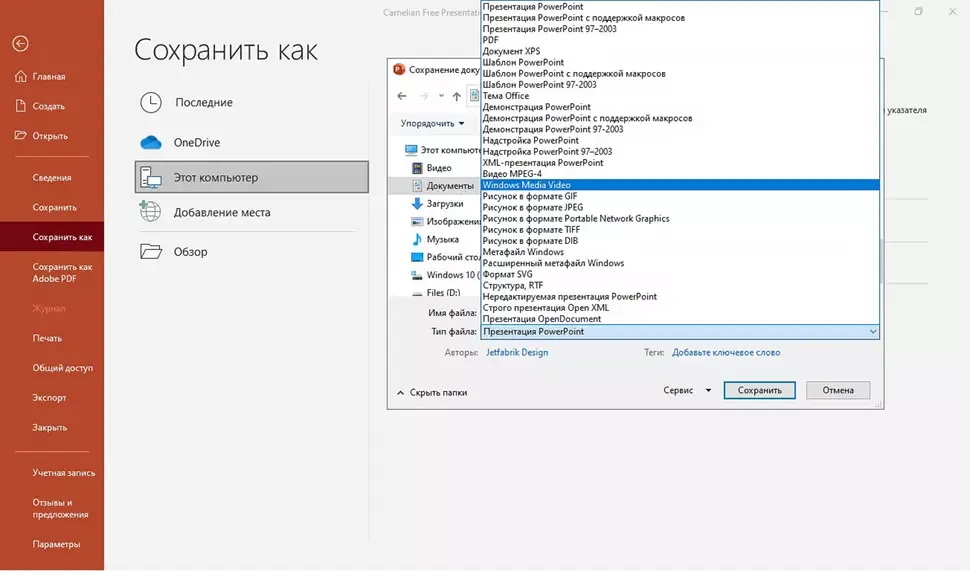Open the Упорядочить dropdown

(x=432, y=123)
